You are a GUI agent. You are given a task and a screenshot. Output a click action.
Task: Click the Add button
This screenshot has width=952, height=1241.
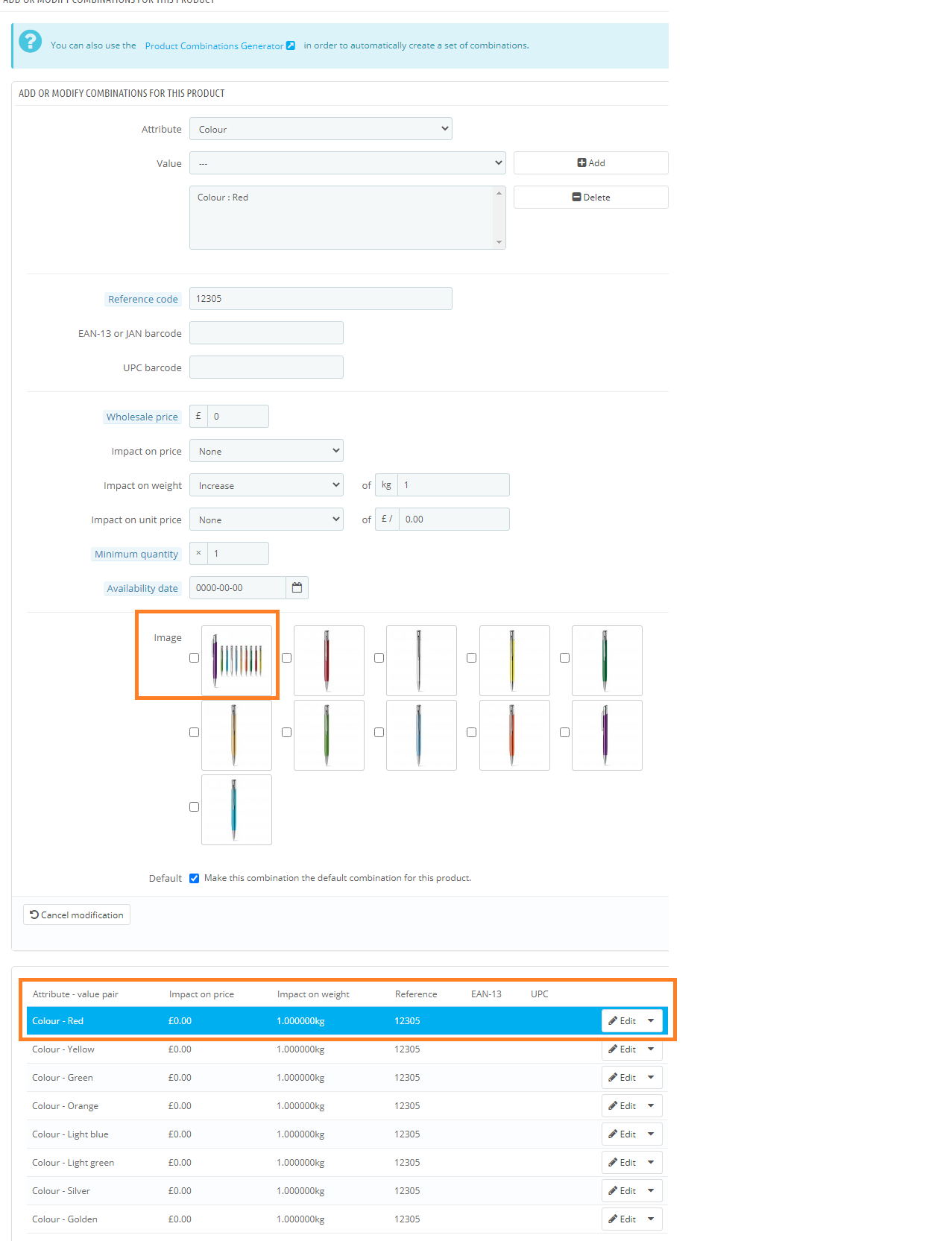point(590,163)
